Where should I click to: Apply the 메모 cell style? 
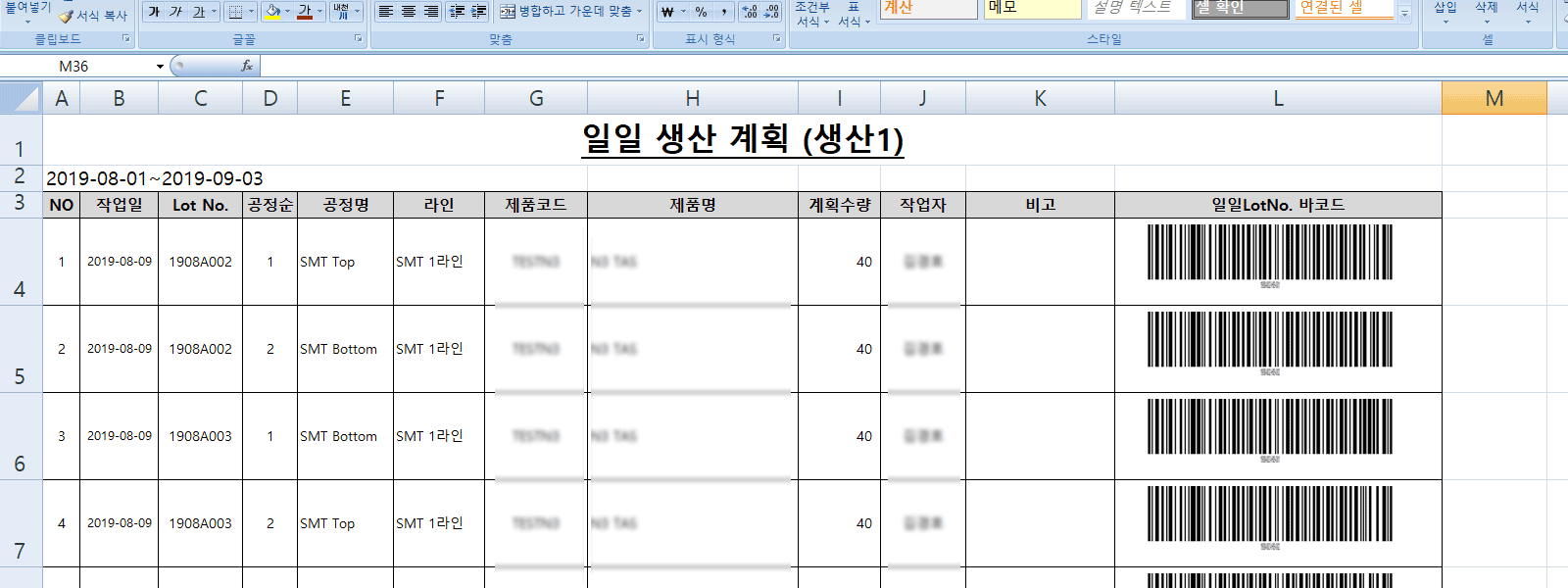(1032, 8)
